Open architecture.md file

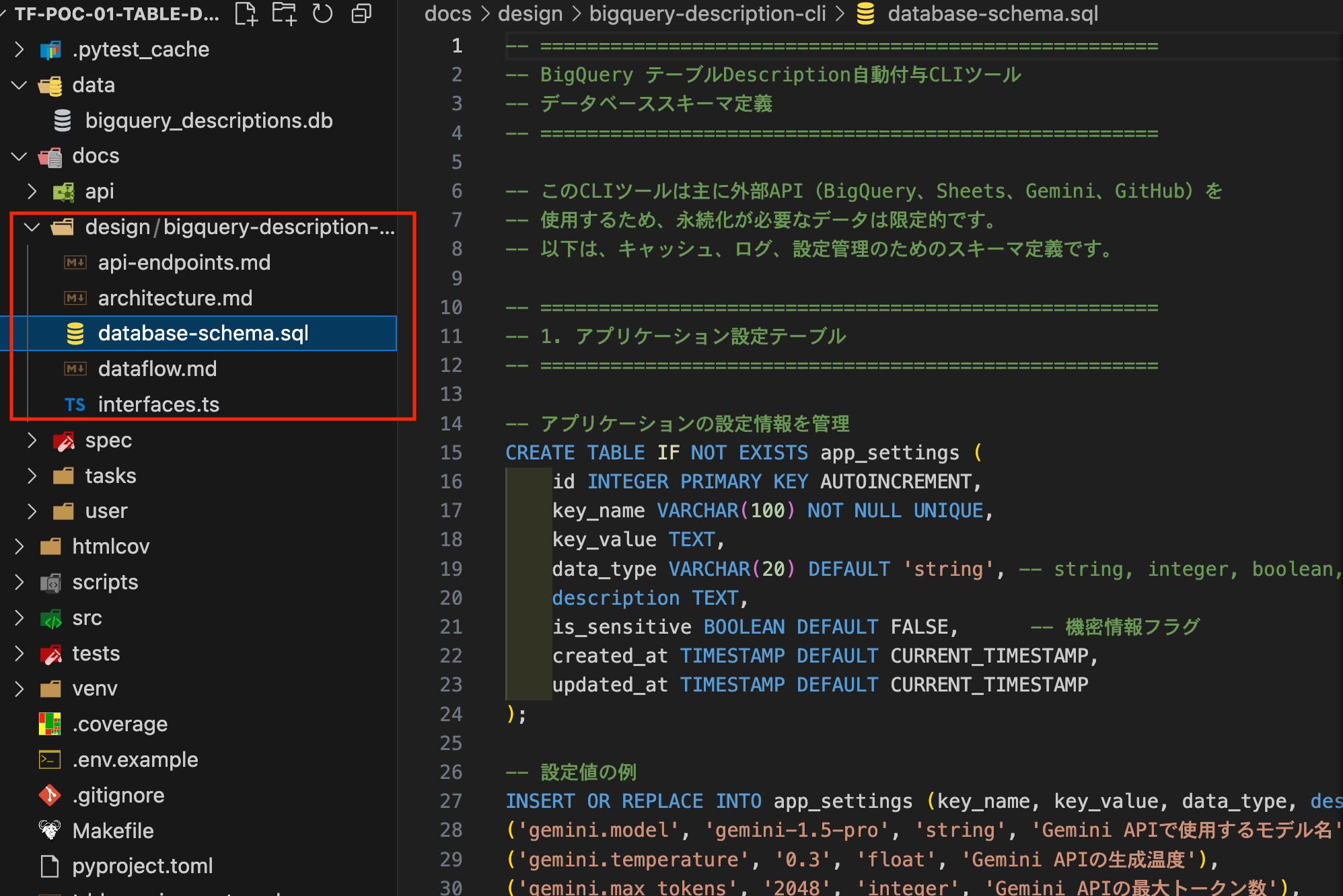point(175,298)
